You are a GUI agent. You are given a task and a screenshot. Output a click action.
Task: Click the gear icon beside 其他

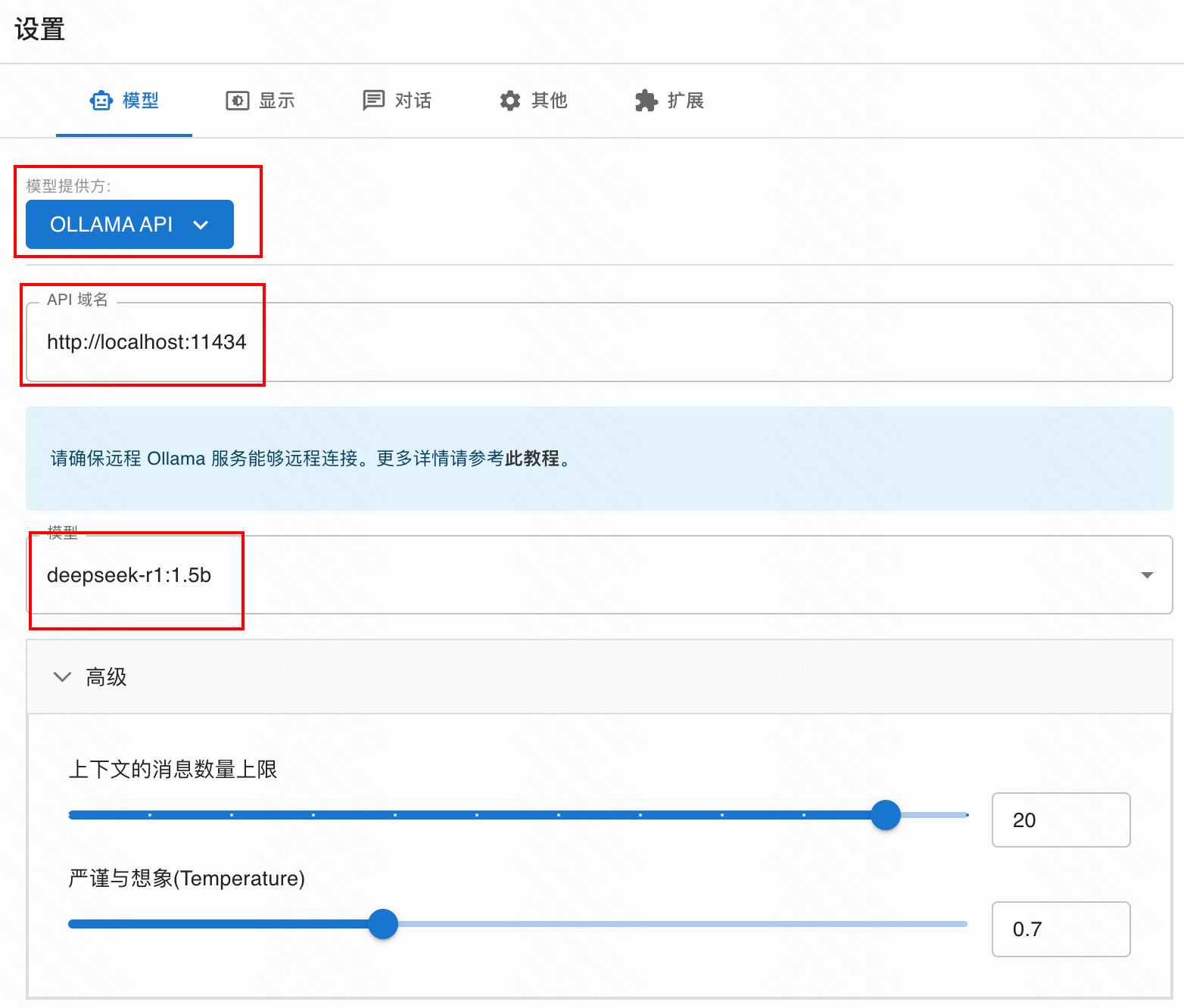coord(510,101)
